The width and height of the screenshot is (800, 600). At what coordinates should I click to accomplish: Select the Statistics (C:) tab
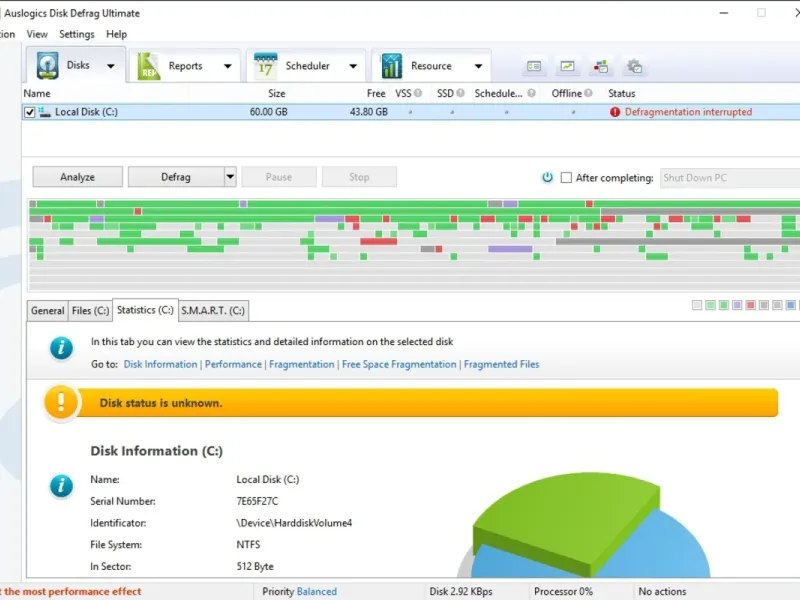(145, 310)
